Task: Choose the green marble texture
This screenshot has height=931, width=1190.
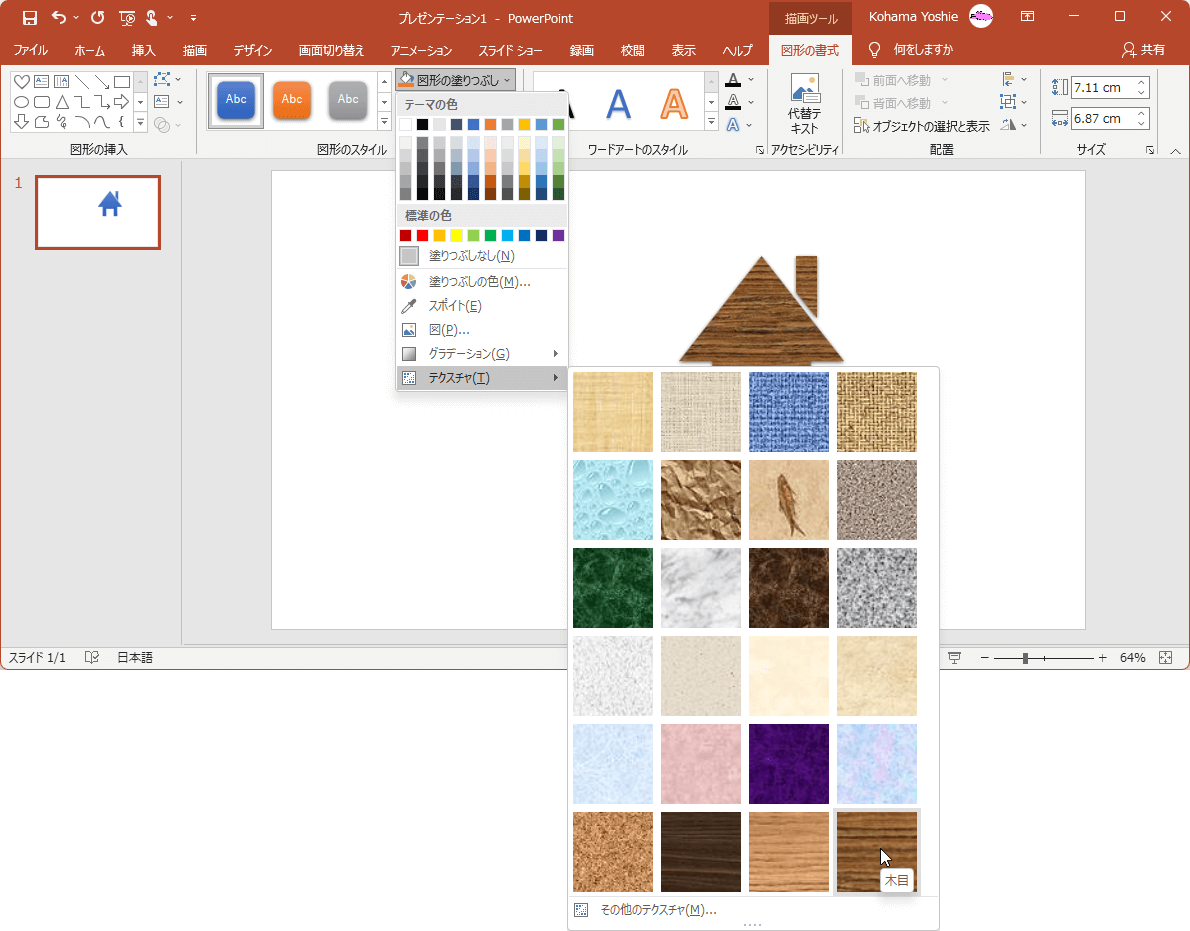Action: 613,588
